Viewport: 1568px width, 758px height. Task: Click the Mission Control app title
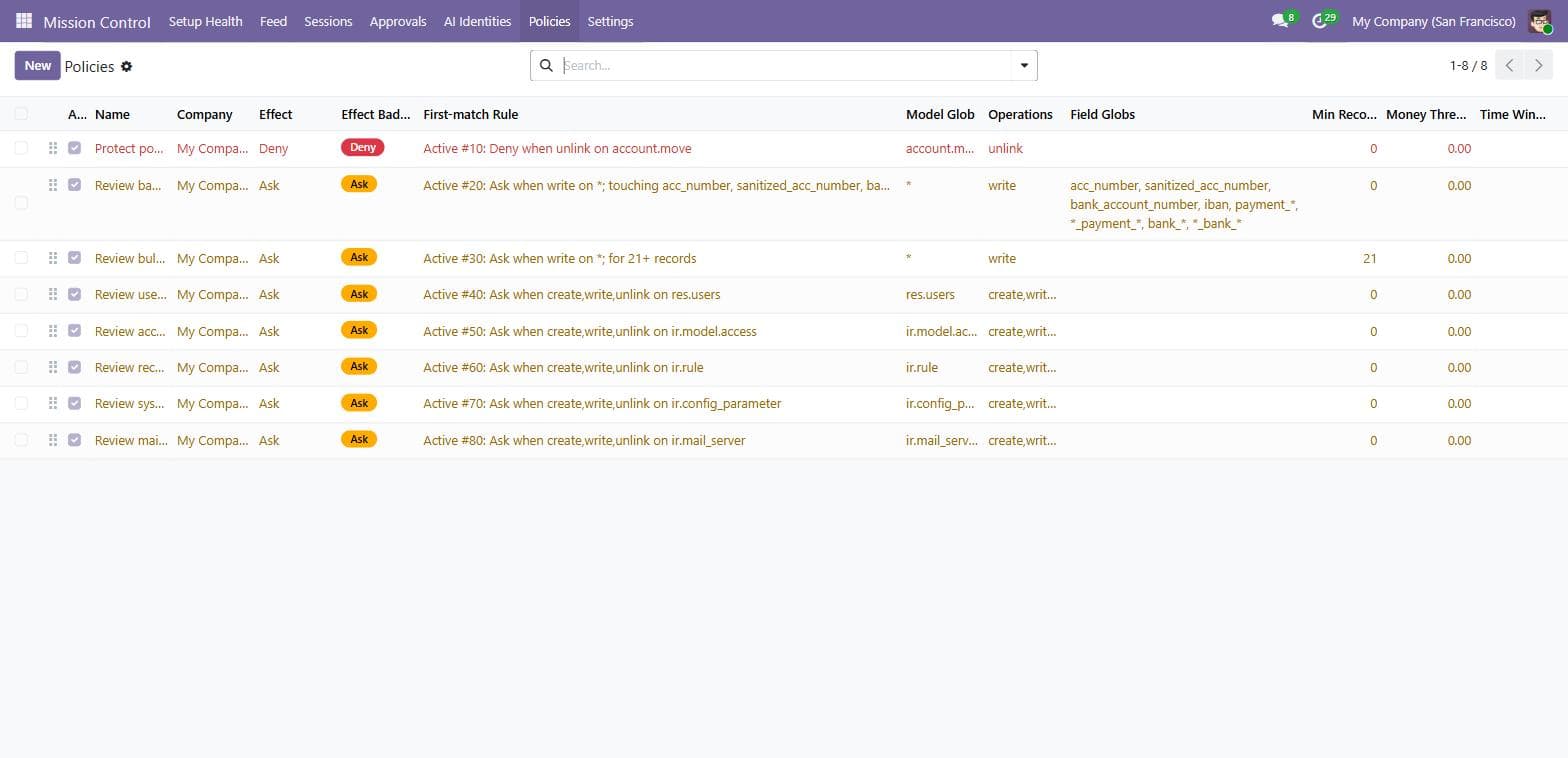[97, 22]
